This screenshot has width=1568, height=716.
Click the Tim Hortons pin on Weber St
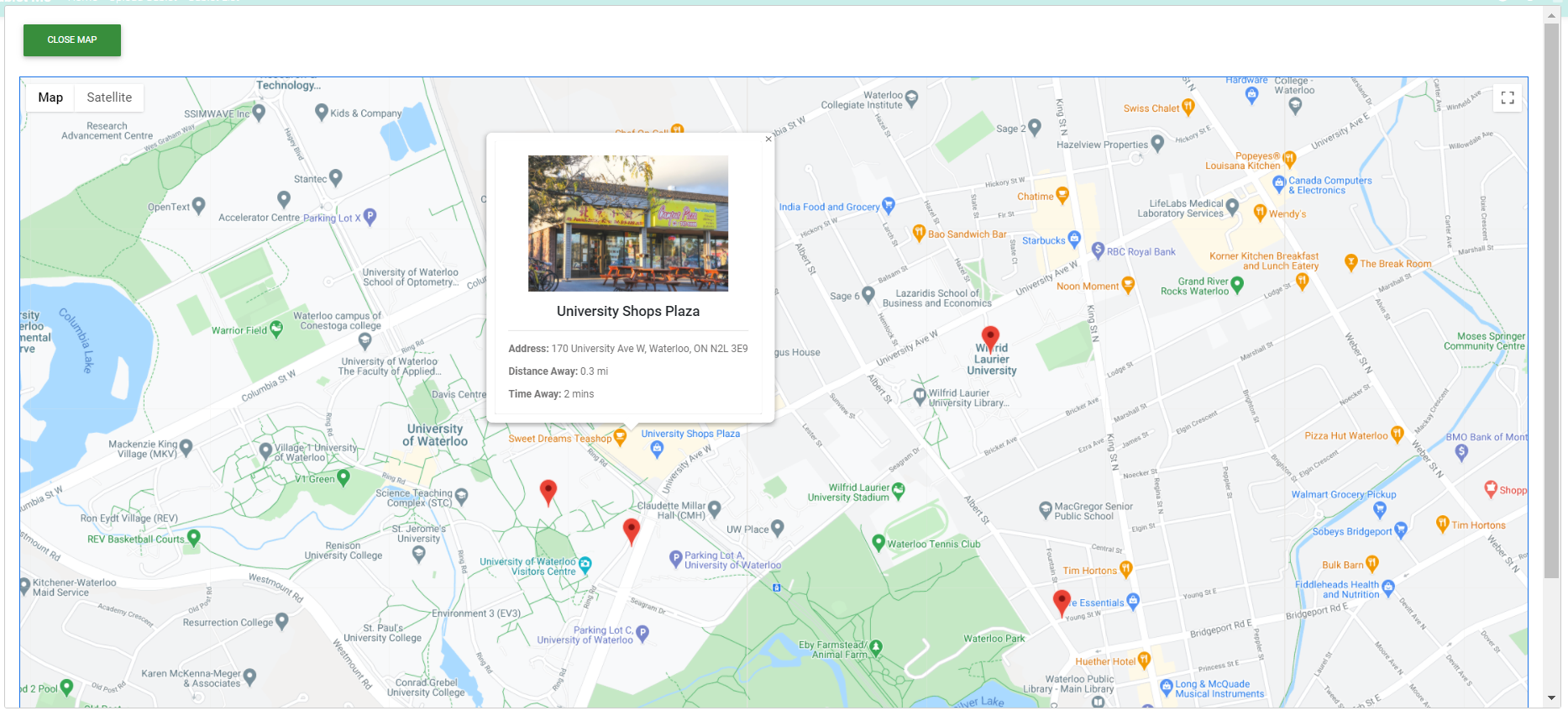pyautogui.click(x=1443, y=524)
